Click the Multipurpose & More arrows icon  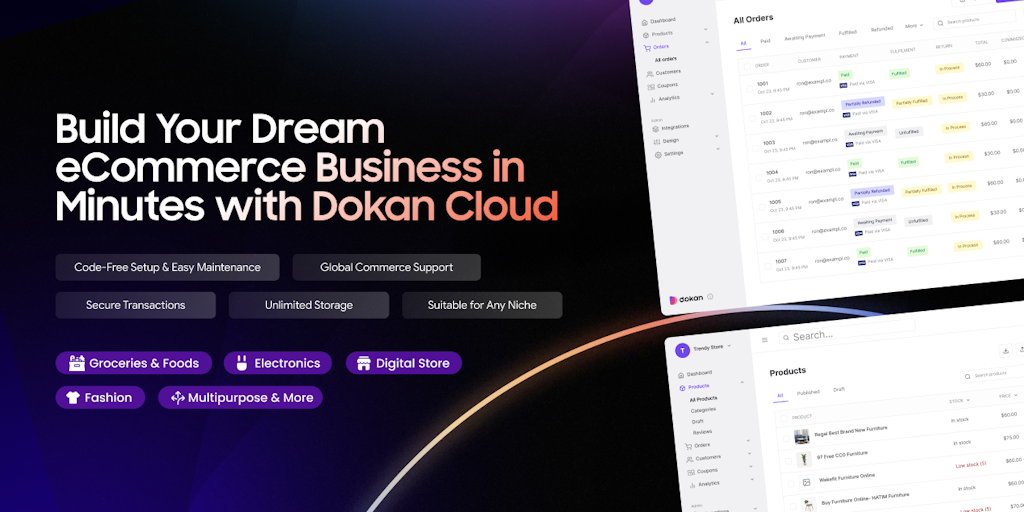click(177, 397)
